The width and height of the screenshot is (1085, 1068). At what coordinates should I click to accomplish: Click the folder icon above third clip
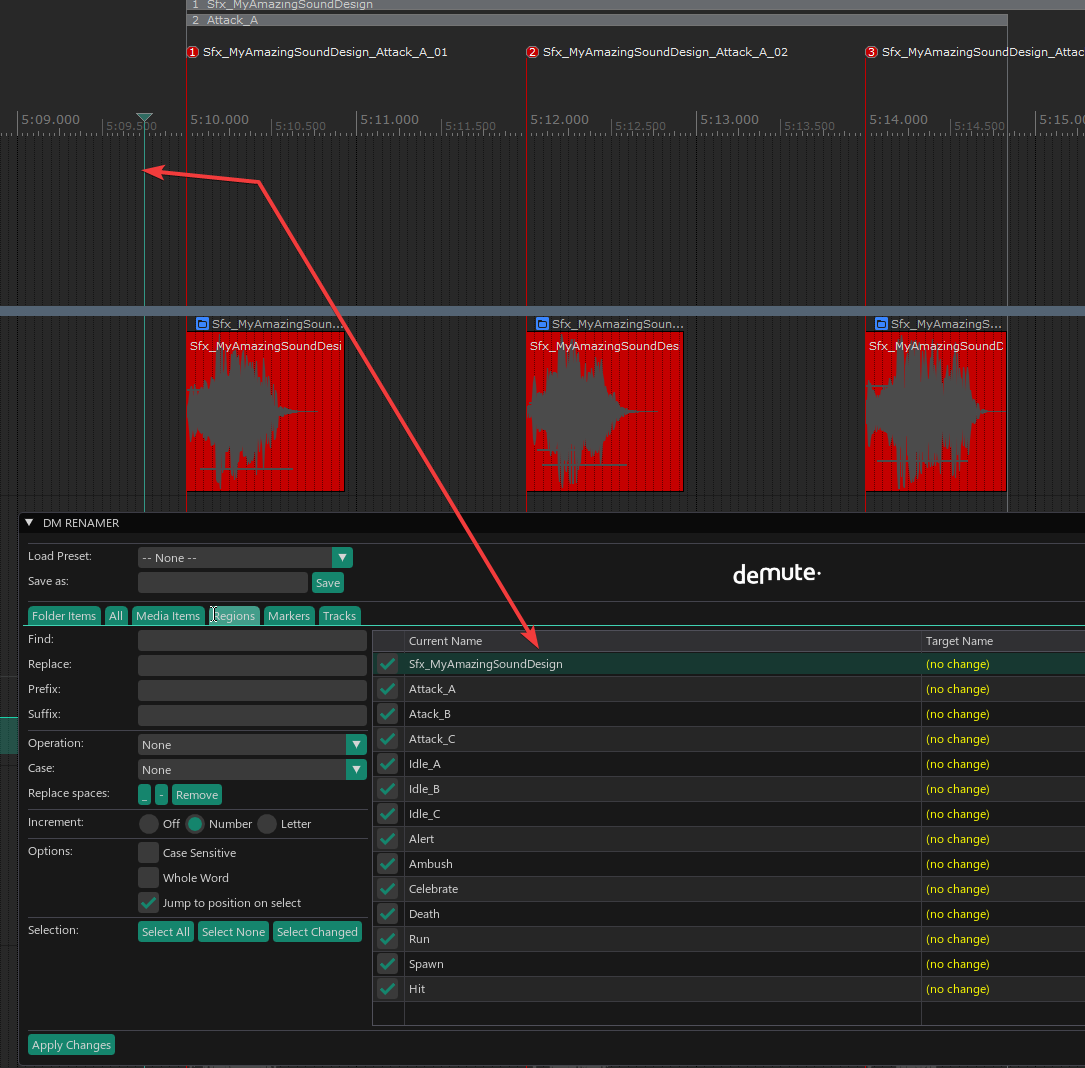[x=882, y=323]
